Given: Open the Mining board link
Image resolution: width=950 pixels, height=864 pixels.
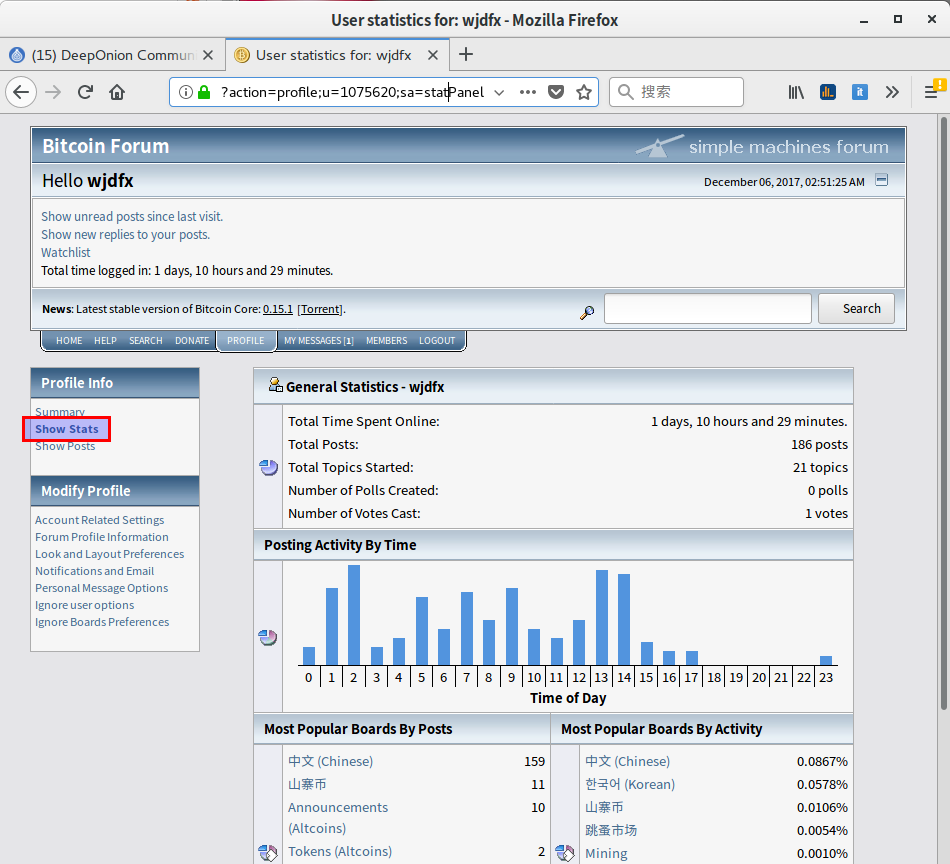Looking at the screenshot, I should click(606, 853).
